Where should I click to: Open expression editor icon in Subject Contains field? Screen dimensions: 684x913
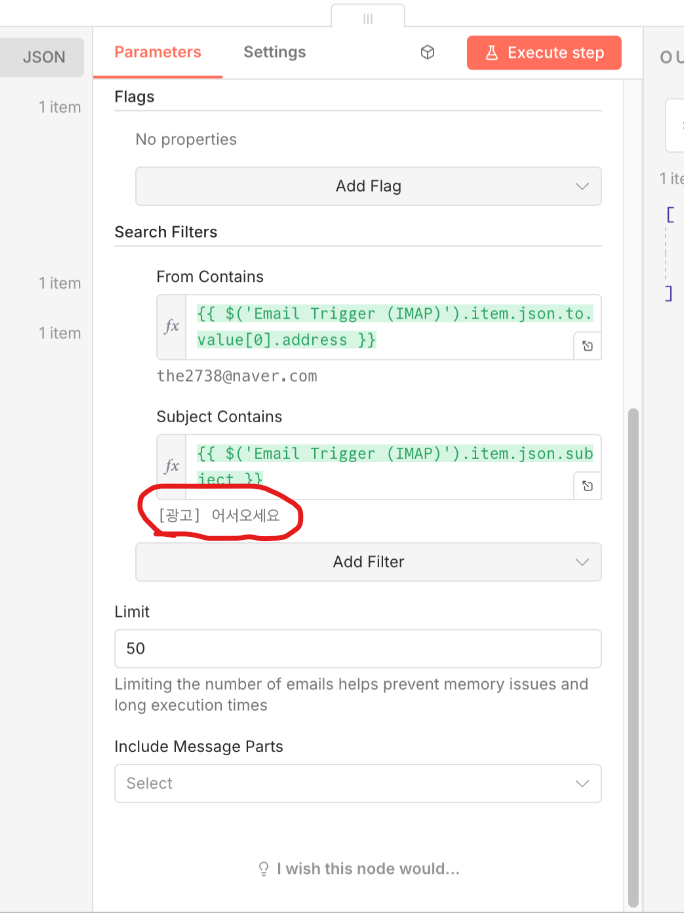[587, 486]
